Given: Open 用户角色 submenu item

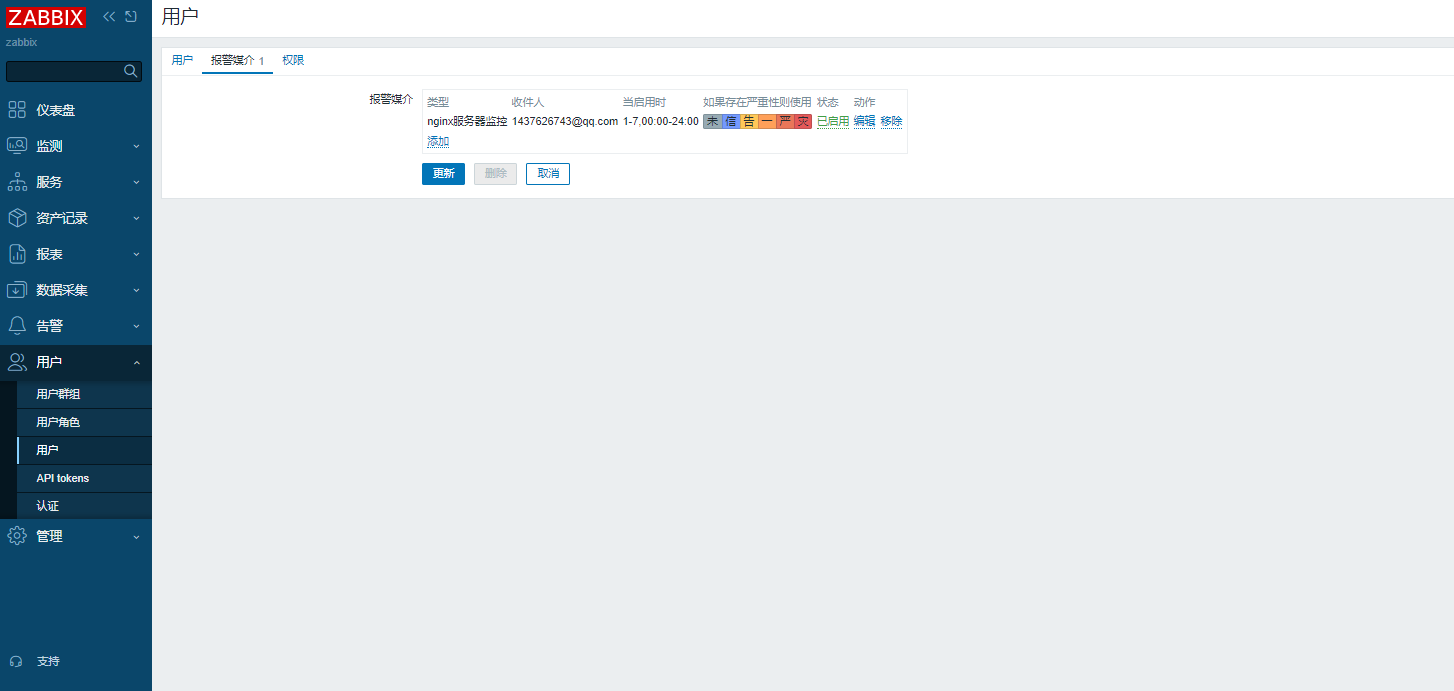Looking at the screenshot, I should pyautogui.click(x=84, y=422).
